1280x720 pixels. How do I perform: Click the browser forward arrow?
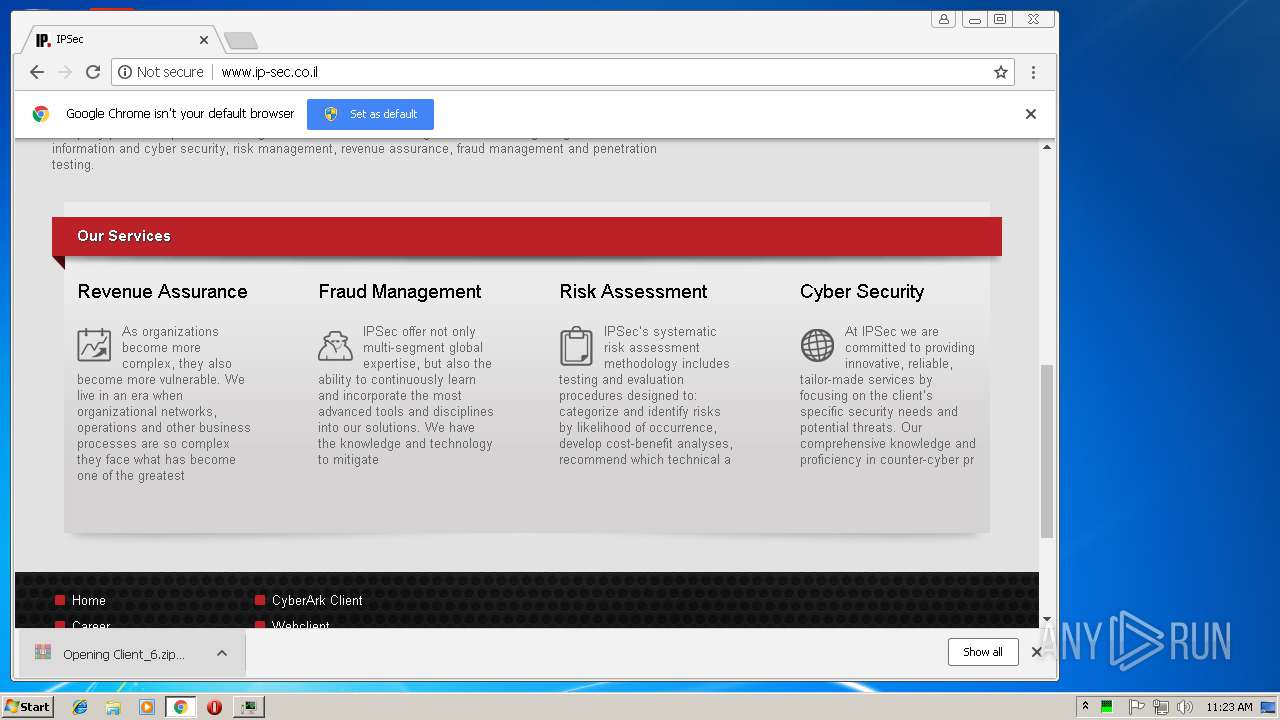point(65,72)
